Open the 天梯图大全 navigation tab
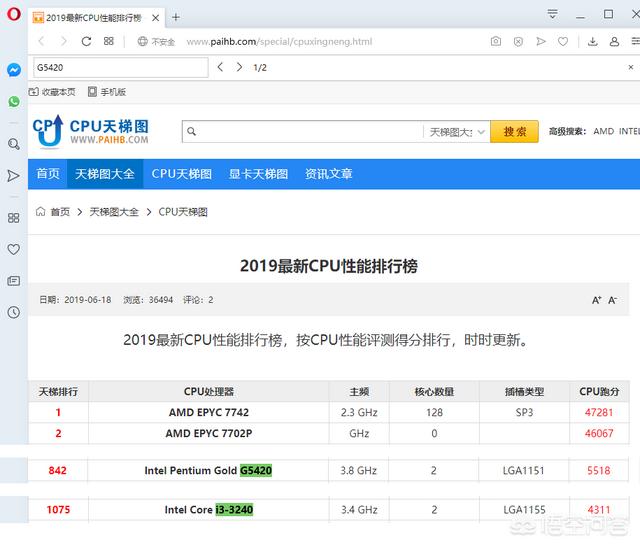Image resolution: width=640 pixels, height=547 pixels. pos(105,174)
